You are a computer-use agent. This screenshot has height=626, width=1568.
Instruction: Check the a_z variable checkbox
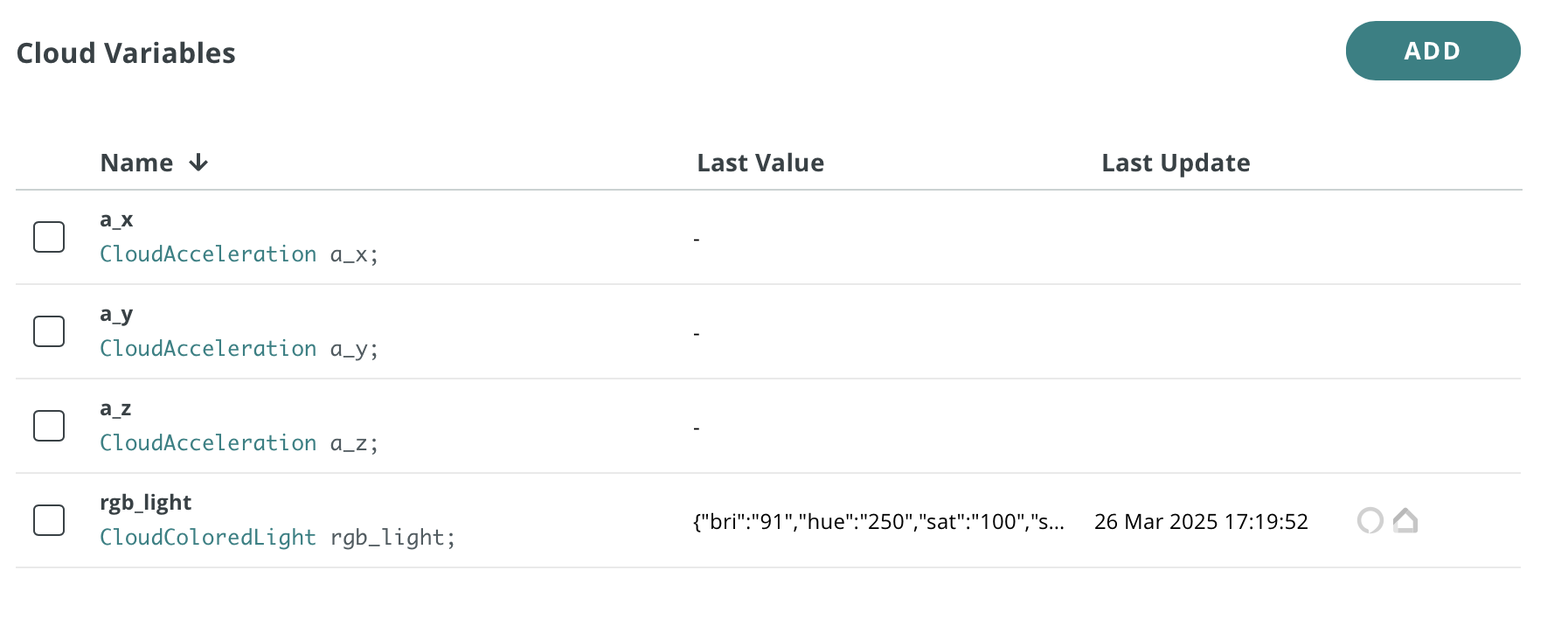[x=49, y=426]
